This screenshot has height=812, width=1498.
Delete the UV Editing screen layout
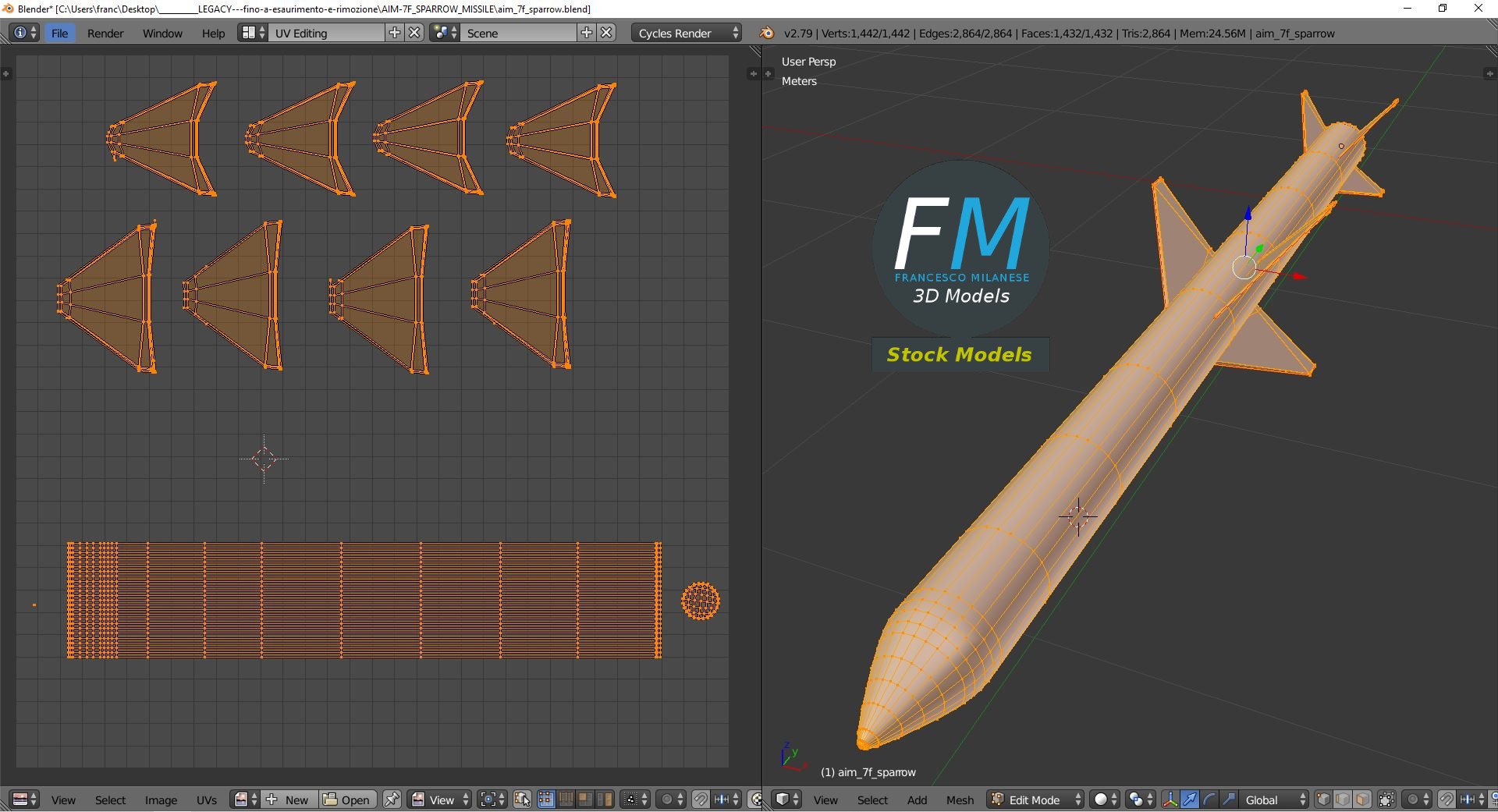click(415, 33)
